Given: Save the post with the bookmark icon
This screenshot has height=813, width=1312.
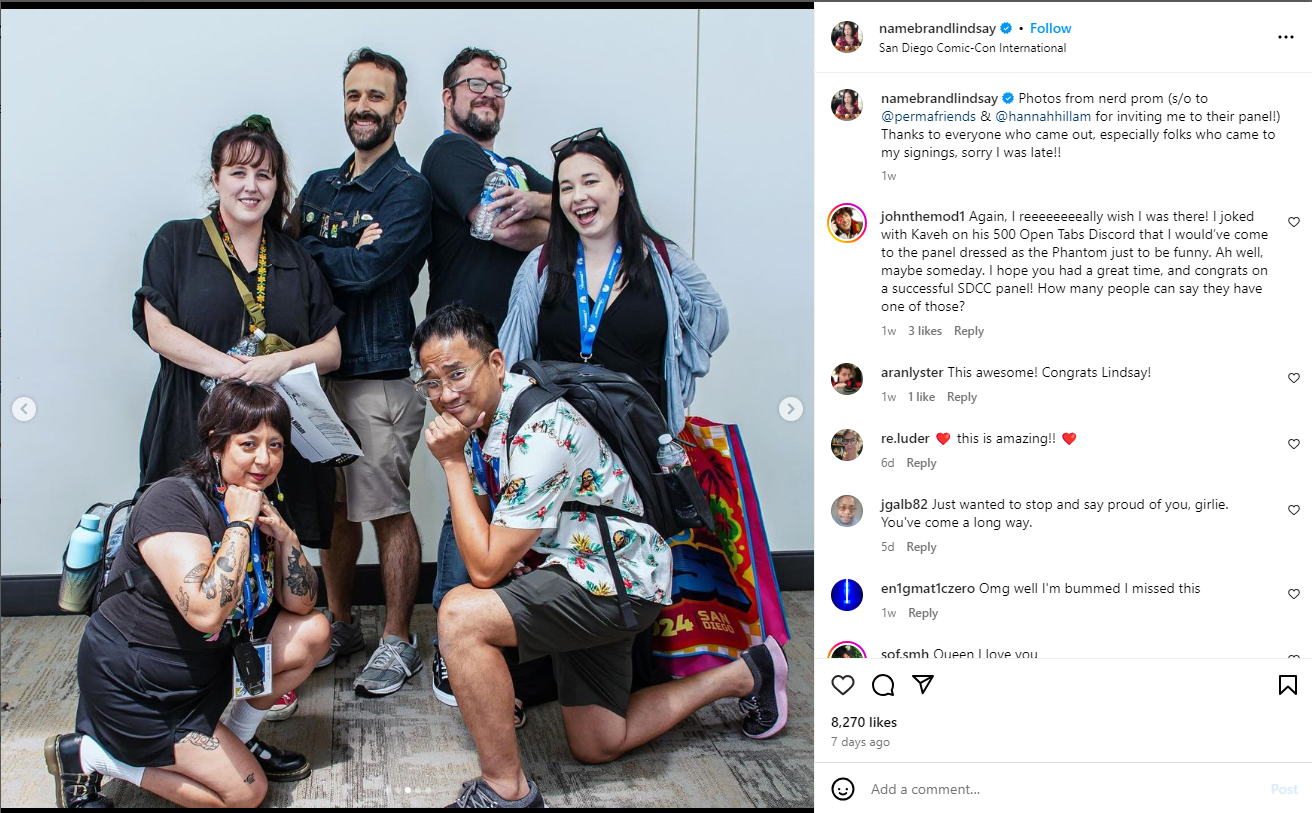Looking at the screenshot, I should [x=1288, y=685].
